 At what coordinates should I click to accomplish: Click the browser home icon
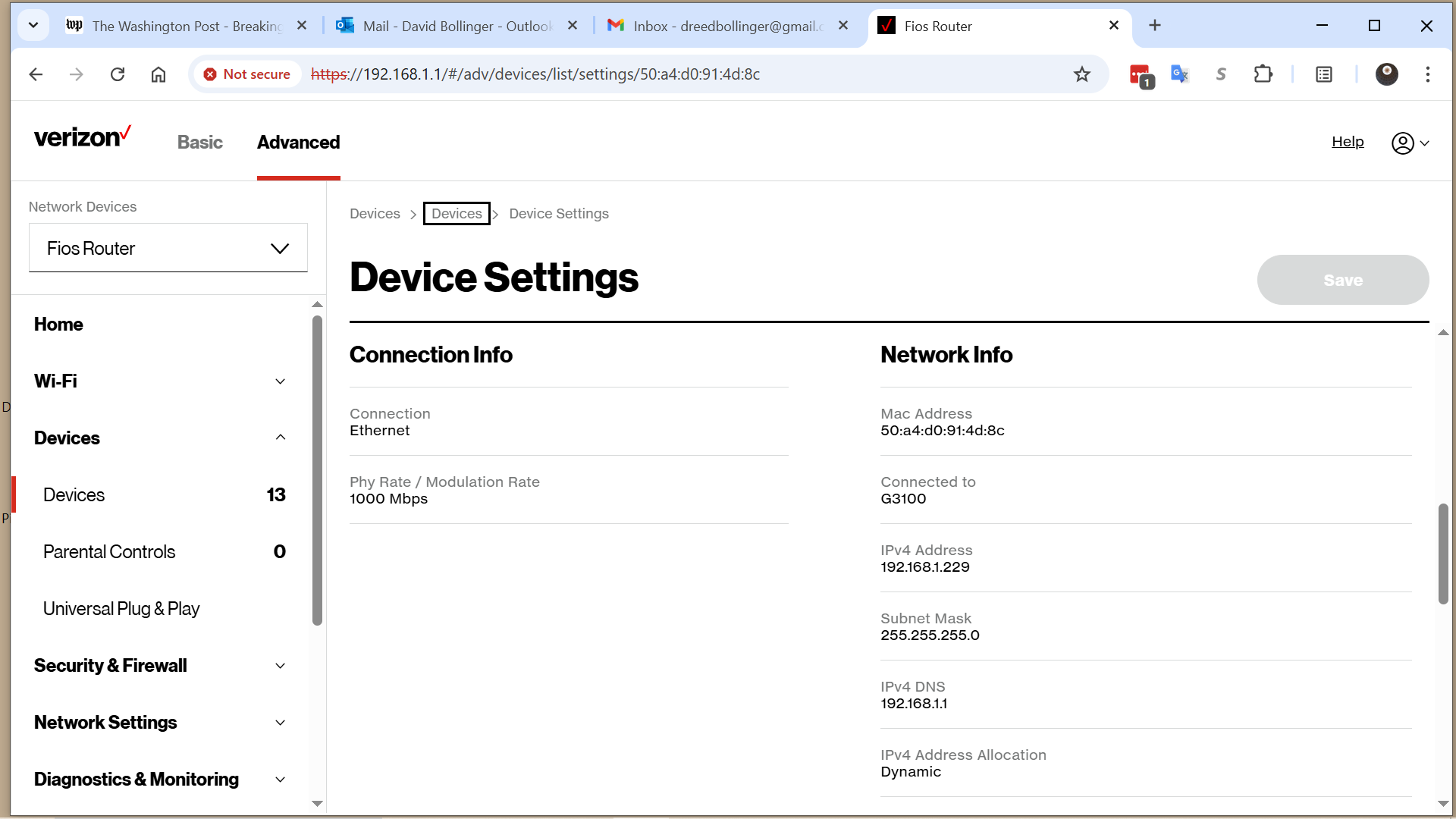pyautogui.click(x=158, y=74)
